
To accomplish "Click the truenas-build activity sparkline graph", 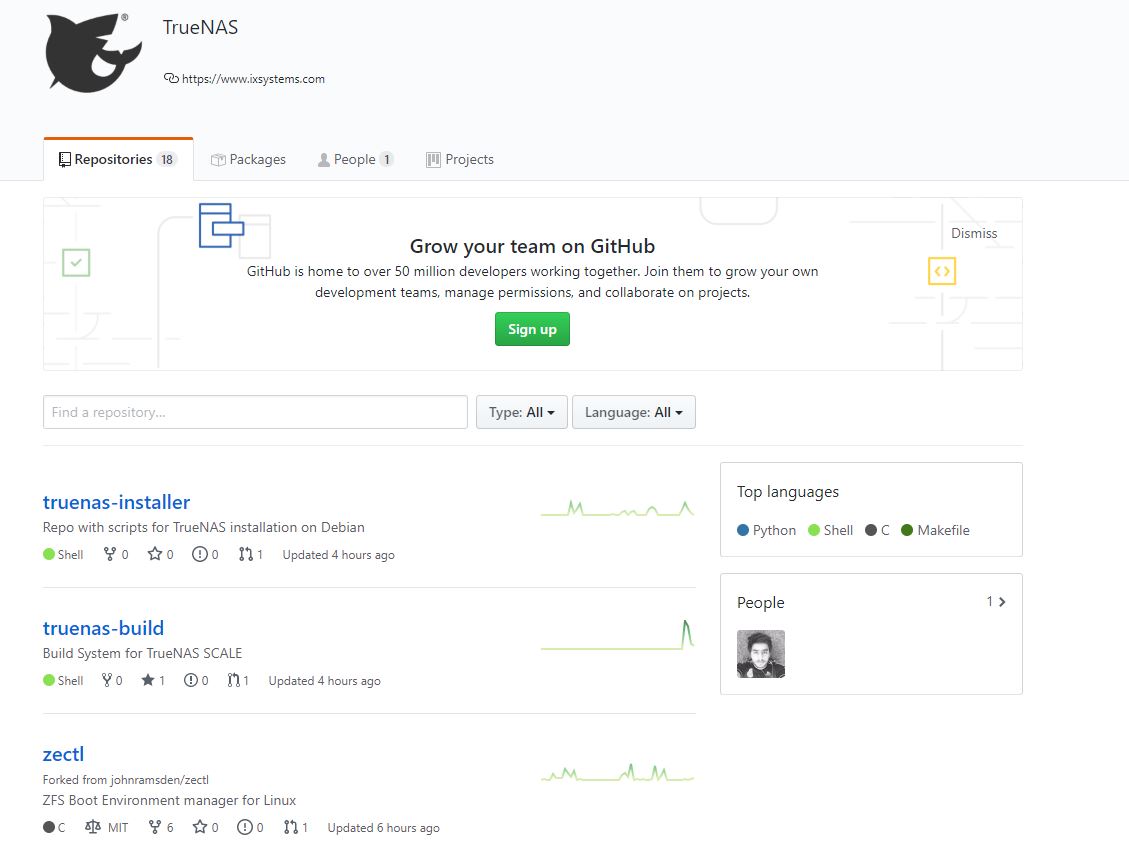I will click(617, 634).
